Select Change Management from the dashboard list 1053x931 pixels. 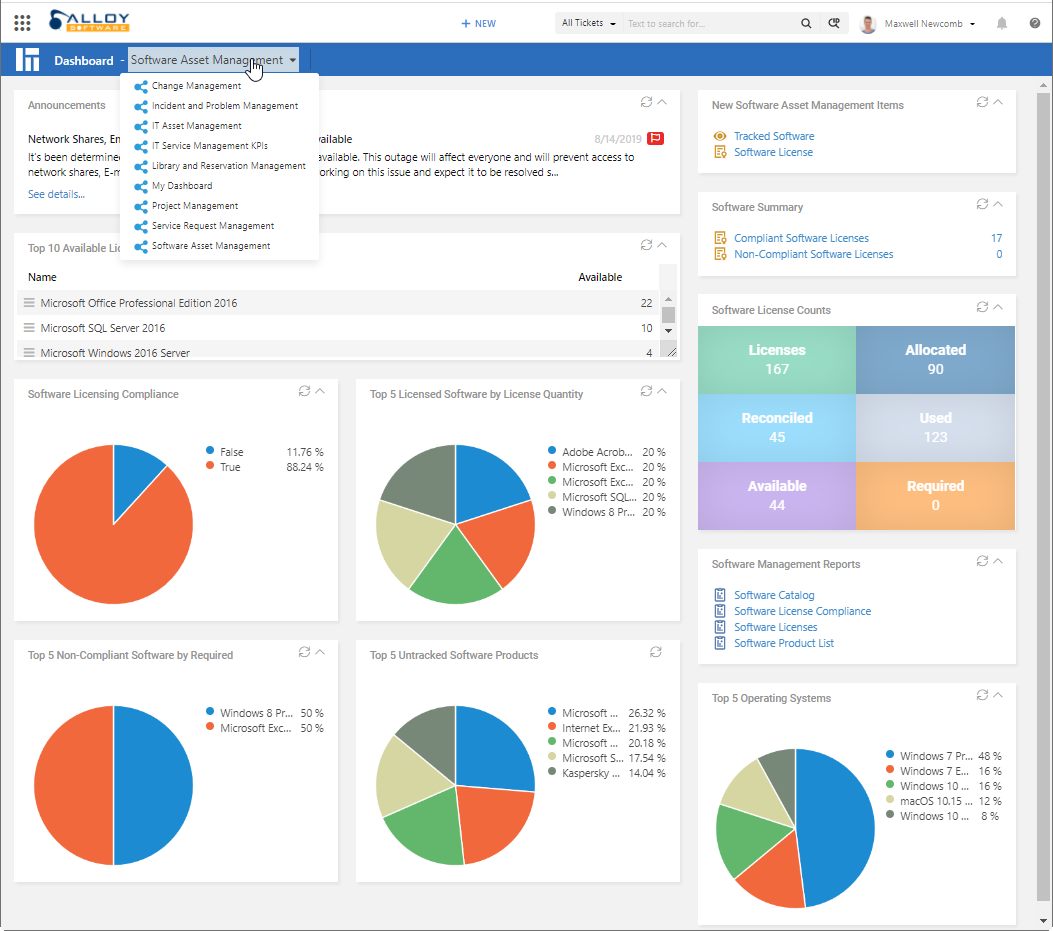point(196,86)
